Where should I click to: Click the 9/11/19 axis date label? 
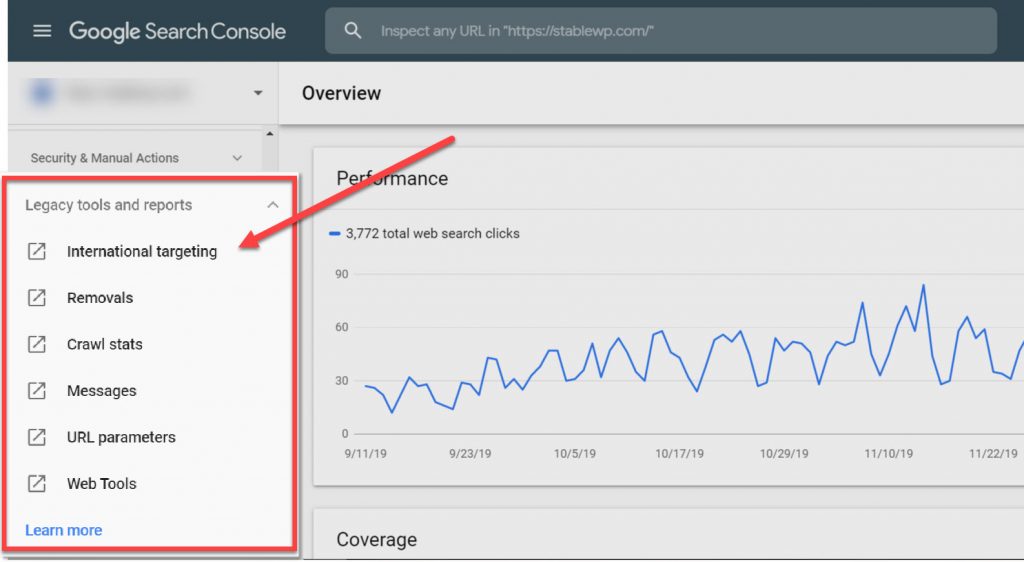click(365, 453)
